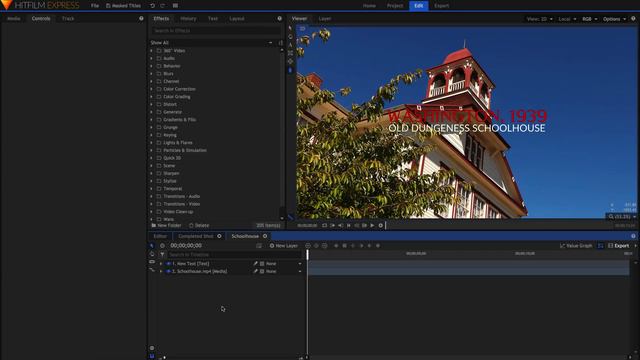Select the hand pan tool in viewer

[x=290, y=36]
